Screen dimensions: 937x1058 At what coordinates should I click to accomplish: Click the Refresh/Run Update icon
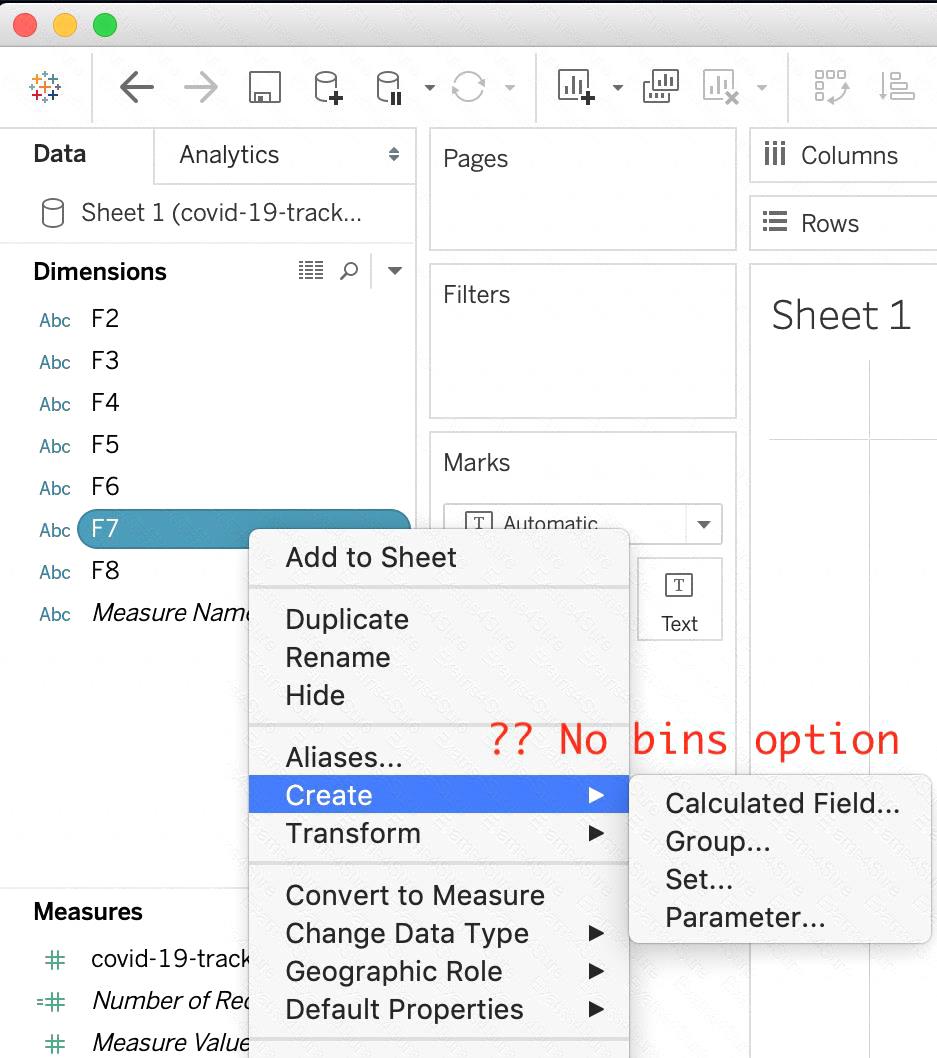[468, 87]
